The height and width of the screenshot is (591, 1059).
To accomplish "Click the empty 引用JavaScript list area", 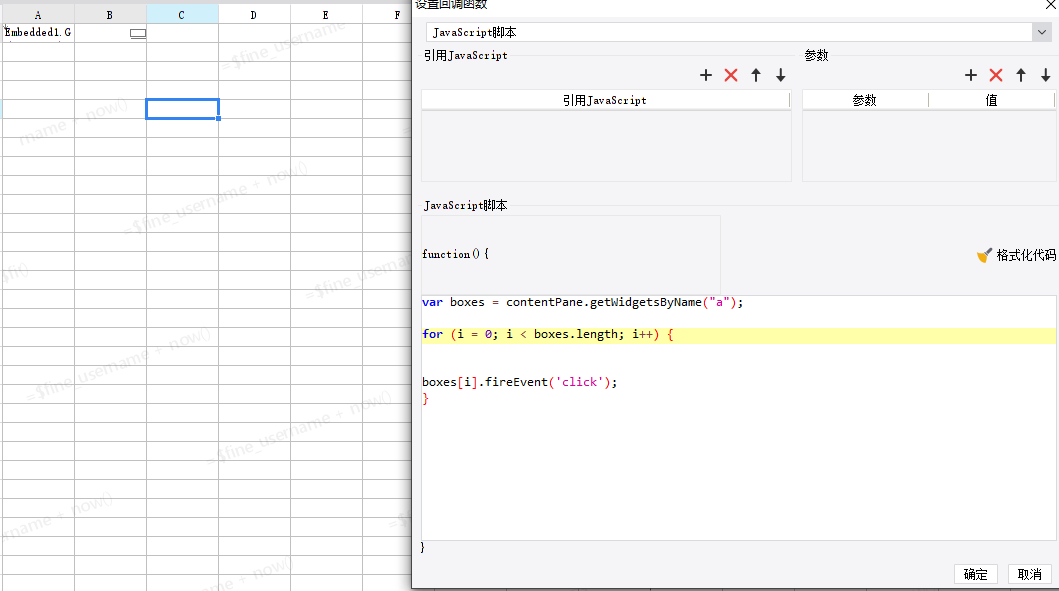I will coord(606,145).
